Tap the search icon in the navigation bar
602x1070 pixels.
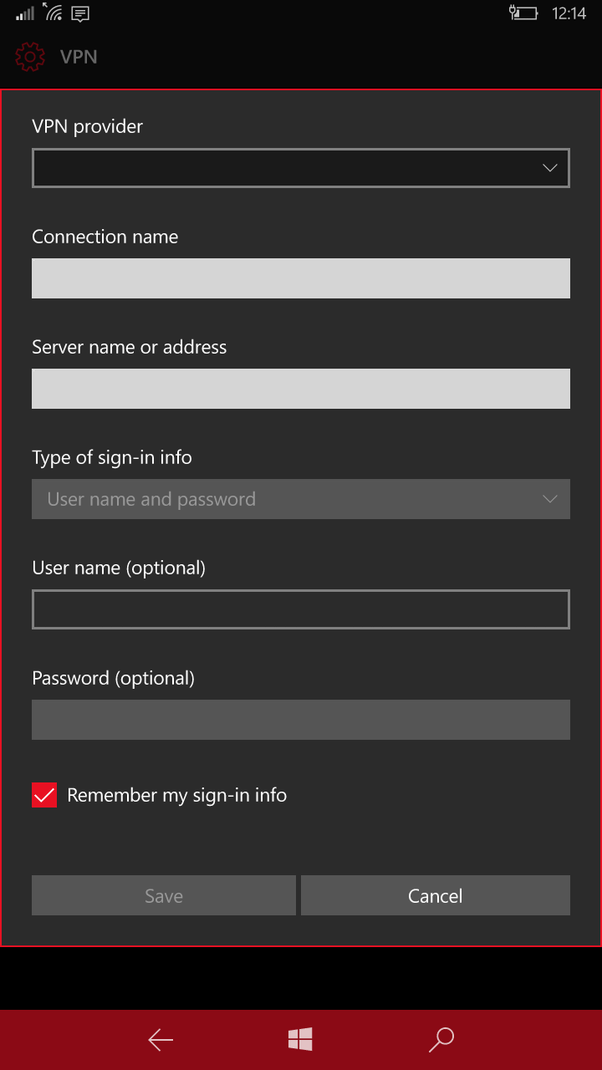(x=441, y=1040)
